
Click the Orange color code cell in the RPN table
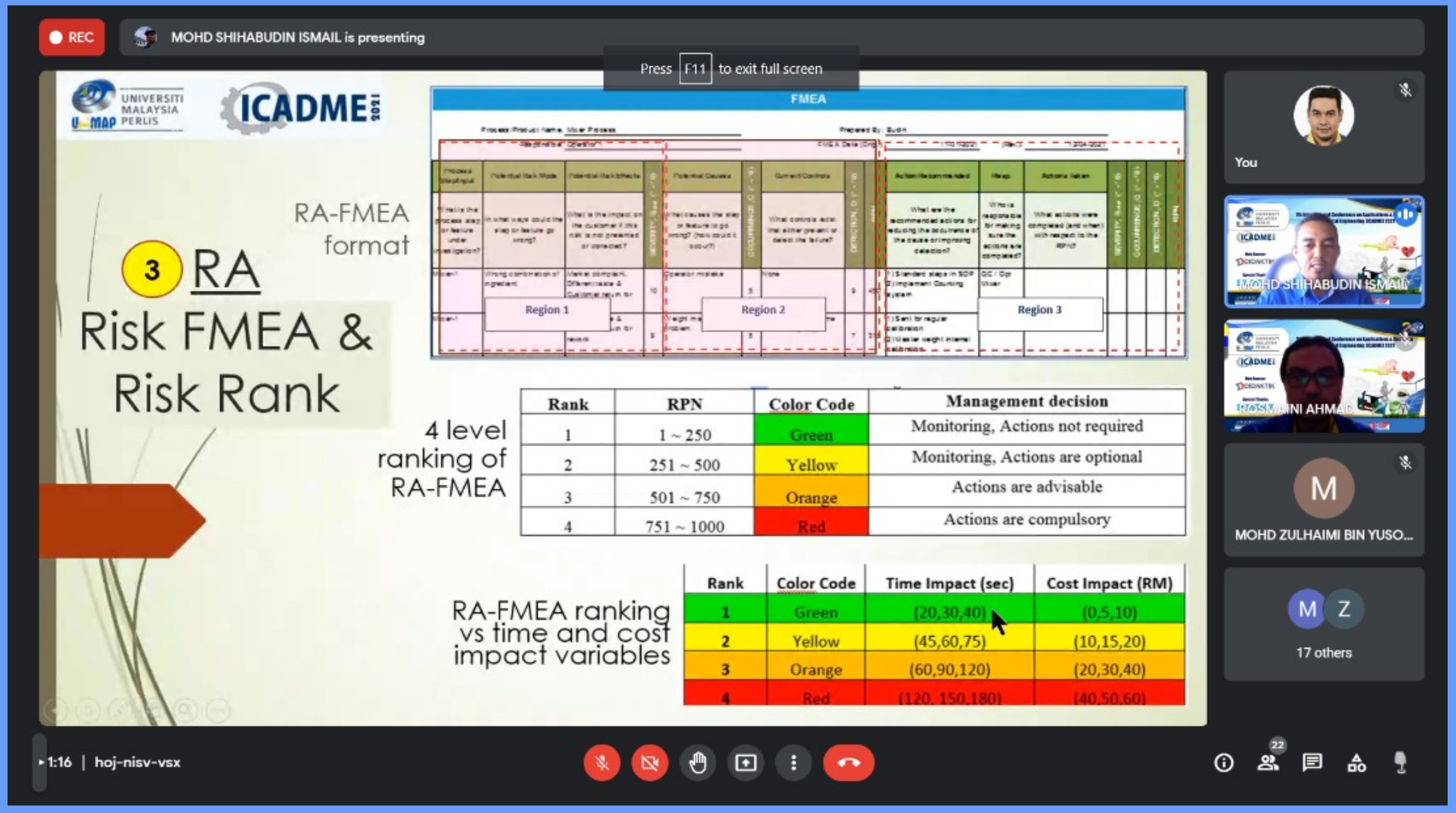pos(811,492)
